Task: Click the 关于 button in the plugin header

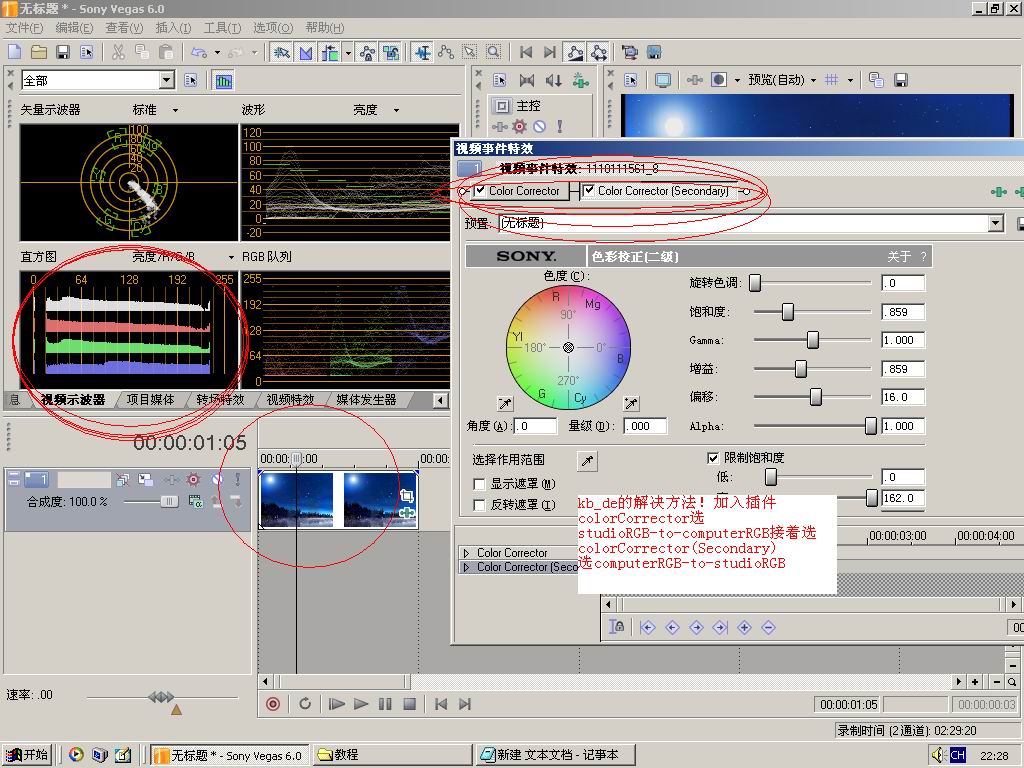Action: pyautogui.click(x=899, y=257)
